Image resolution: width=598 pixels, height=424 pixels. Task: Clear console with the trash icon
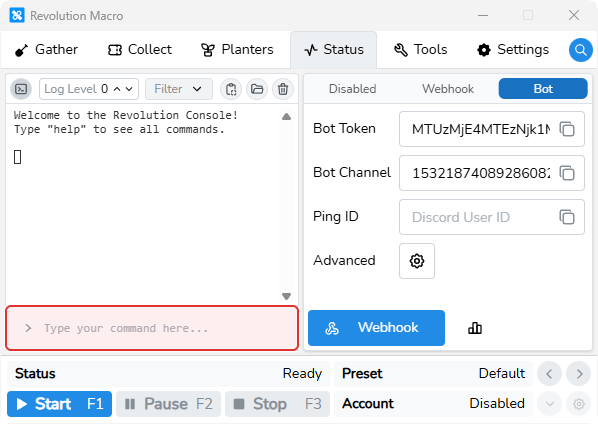pyautogui.click(x=283, y=89)
